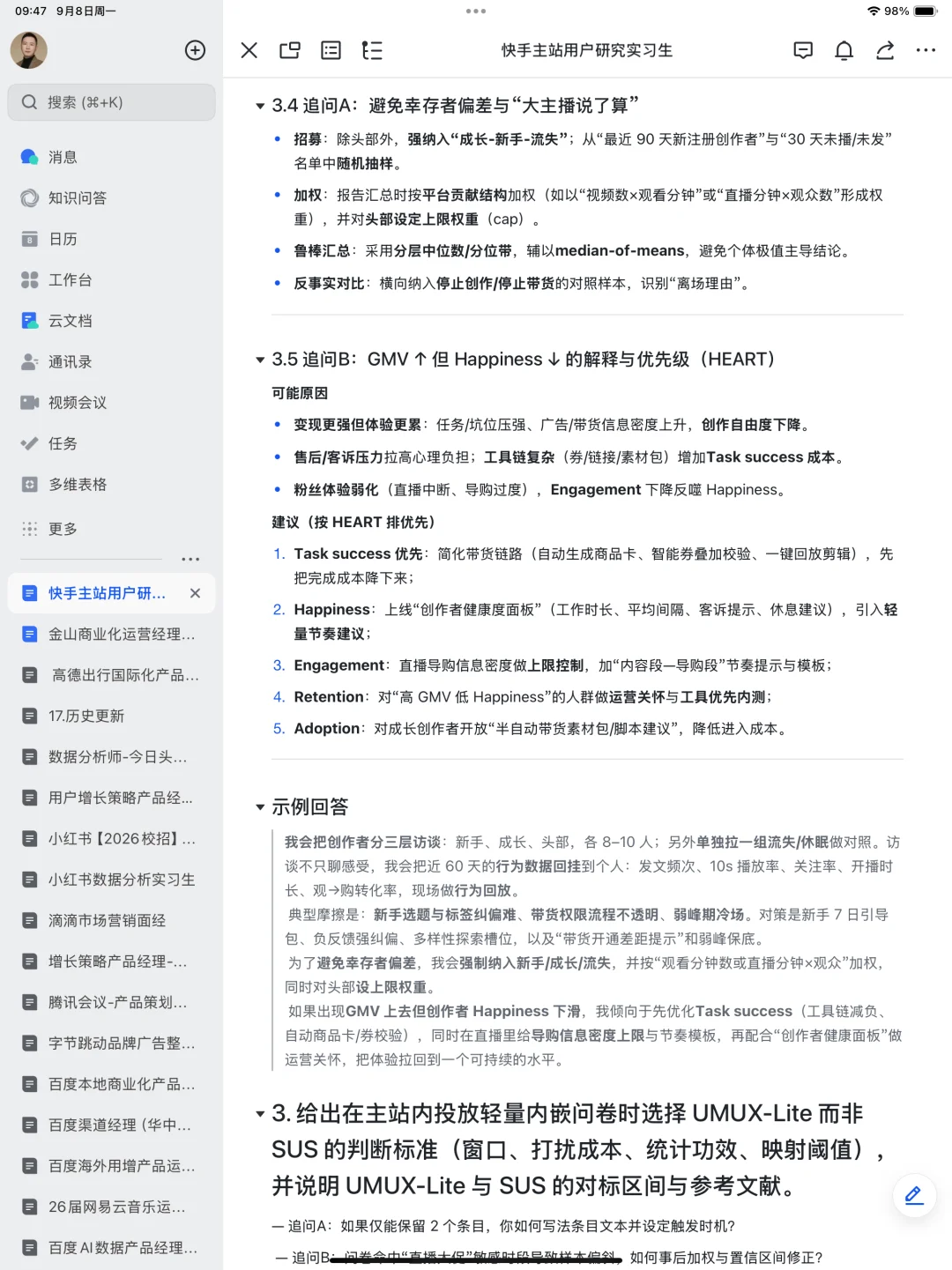This screenshot has height=1270, width=952.
Task: Click the 云文档 blue document icon
Action: 30,321
